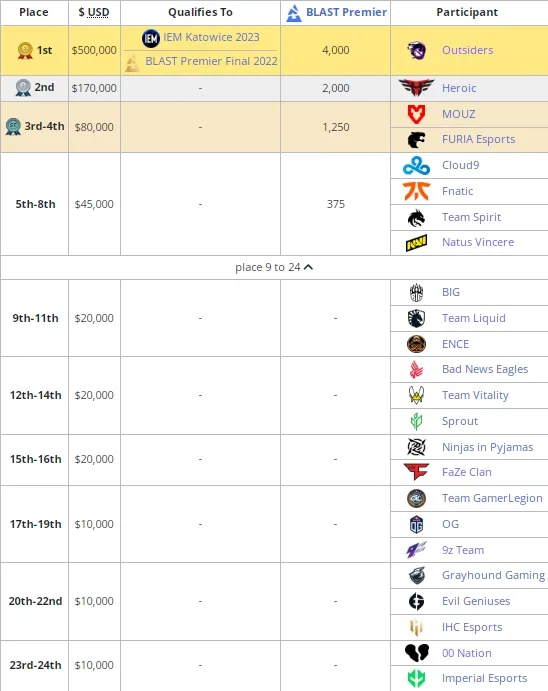Open the Team Spirit team page

(471, 217)
